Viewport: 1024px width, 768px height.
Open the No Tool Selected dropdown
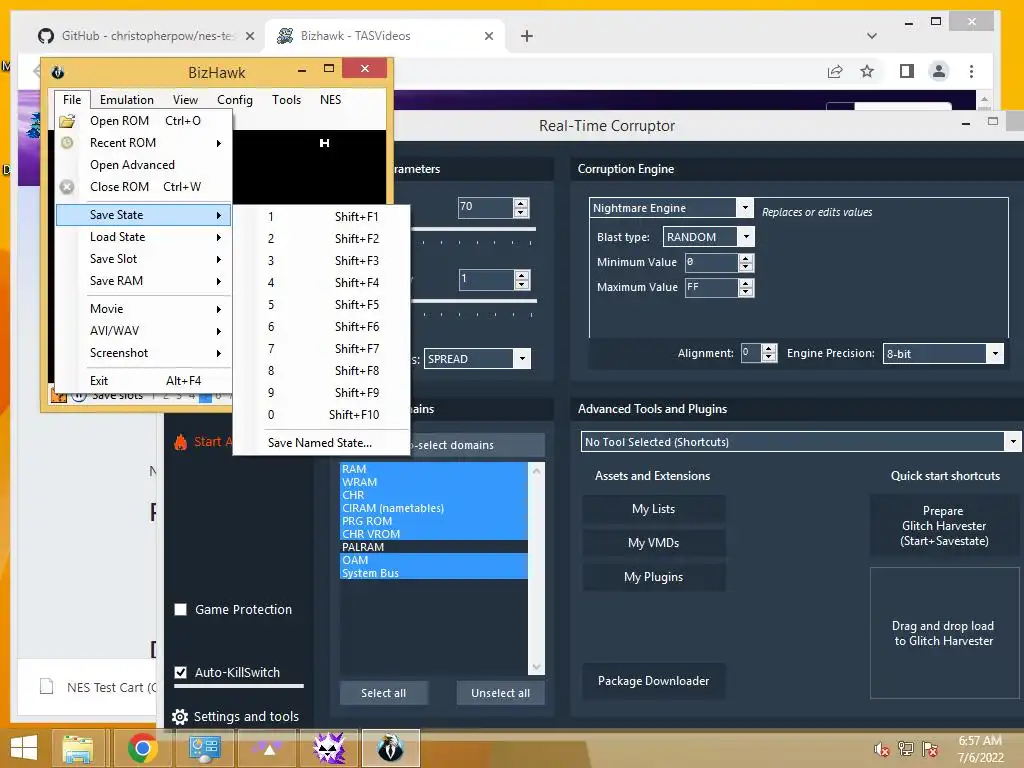[x=1012, y=441]
